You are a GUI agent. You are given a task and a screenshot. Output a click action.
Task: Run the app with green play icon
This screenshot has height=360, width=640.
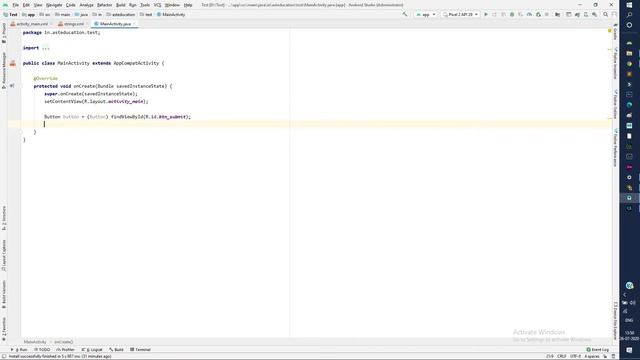click(x=486, y=14)
